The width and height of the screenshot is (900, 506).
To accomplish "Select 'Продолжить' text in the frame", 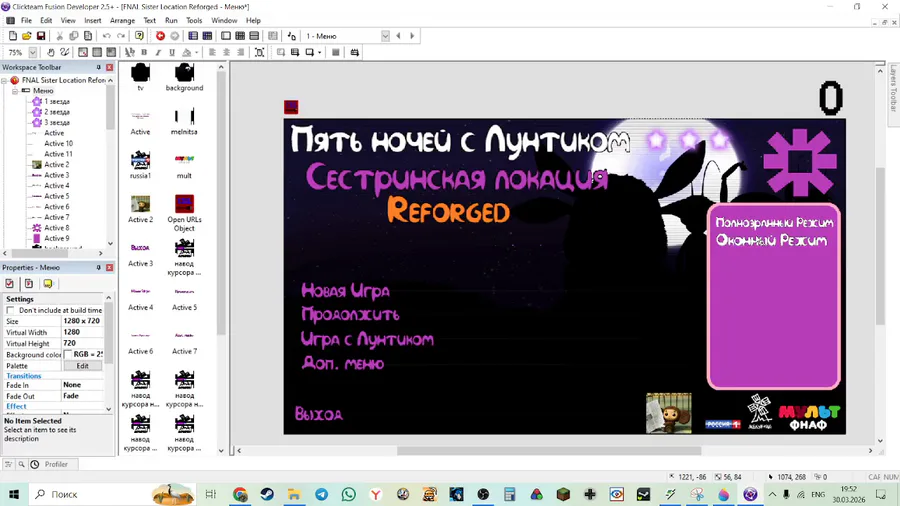I will coord(350,314).
